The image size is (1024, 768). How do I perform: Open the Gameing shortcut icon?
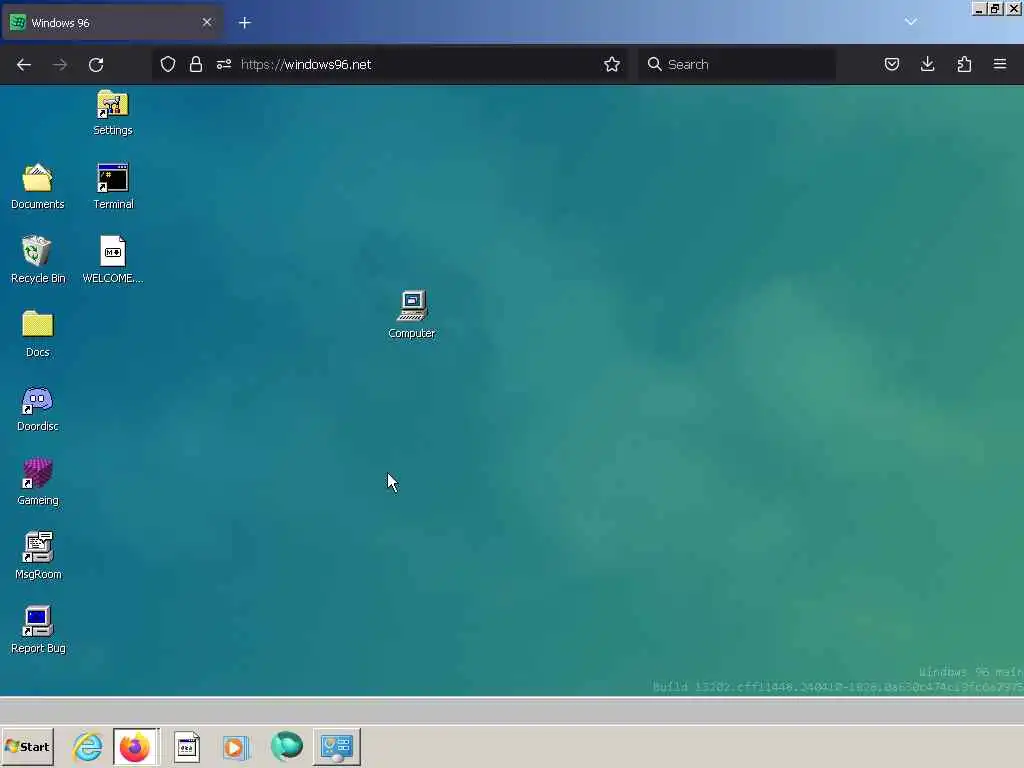click(x=37, y=482)
